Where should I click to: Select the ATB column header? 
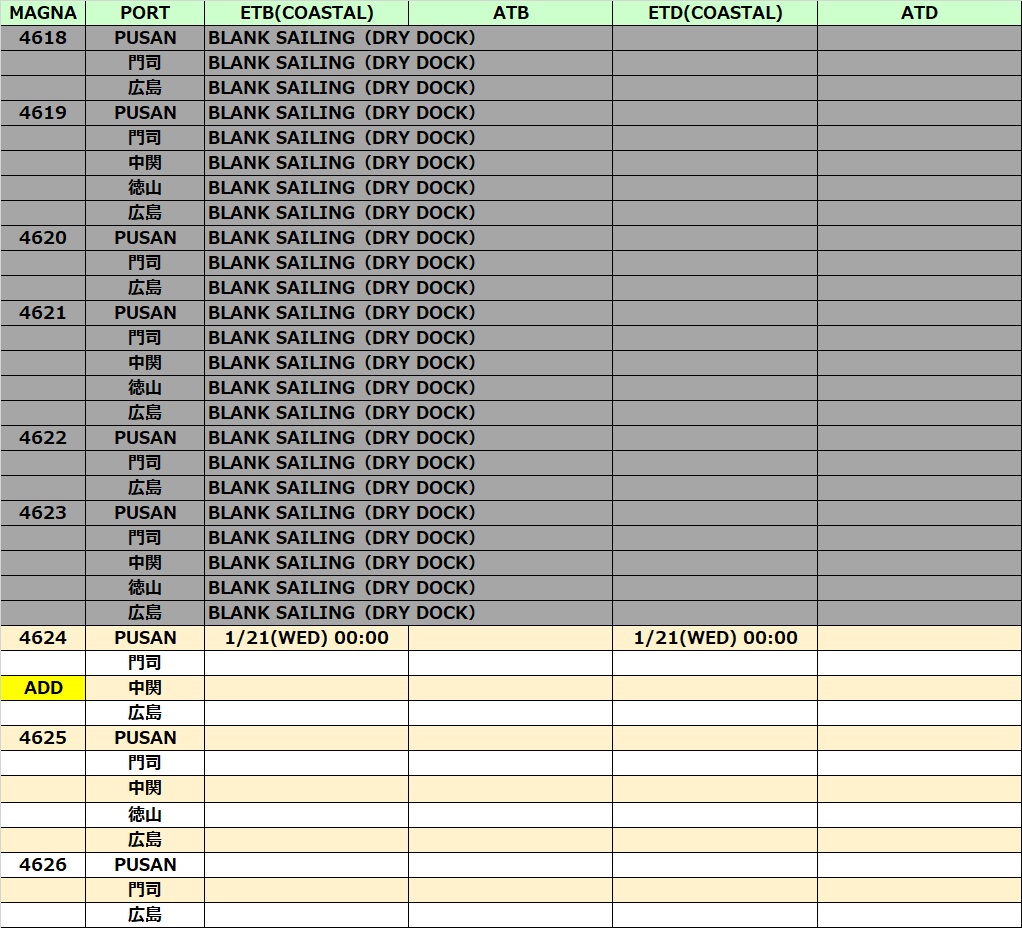coord(510,13)
